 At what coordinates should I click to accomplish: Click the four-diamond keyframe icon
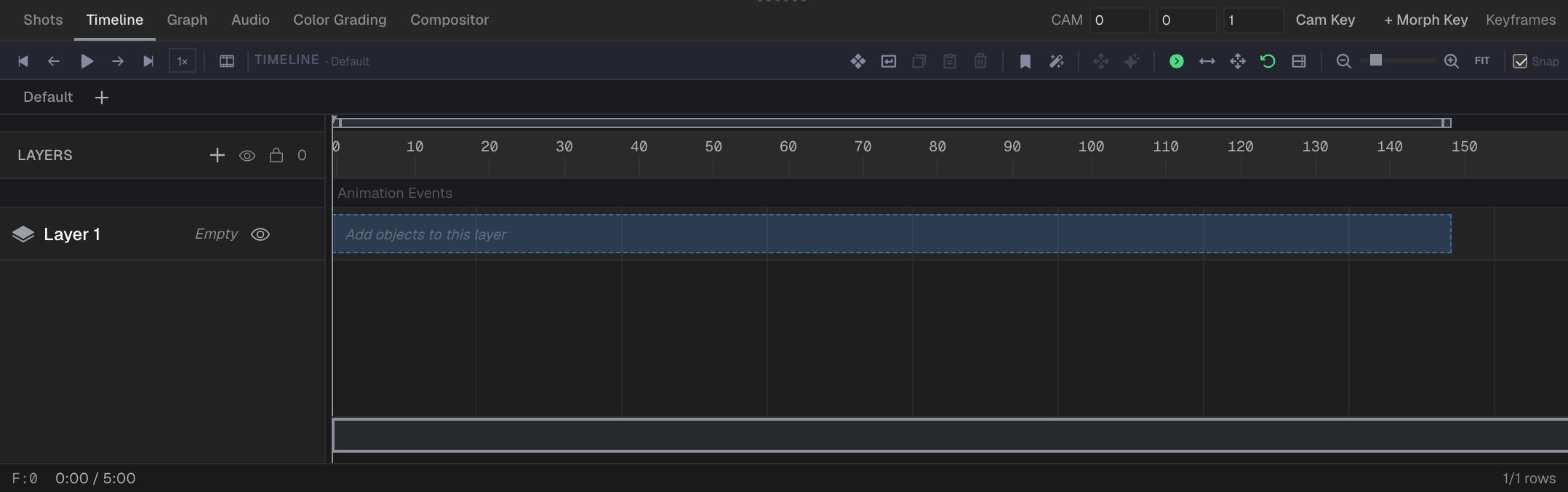pyautogui.click(x=858, y=61)
